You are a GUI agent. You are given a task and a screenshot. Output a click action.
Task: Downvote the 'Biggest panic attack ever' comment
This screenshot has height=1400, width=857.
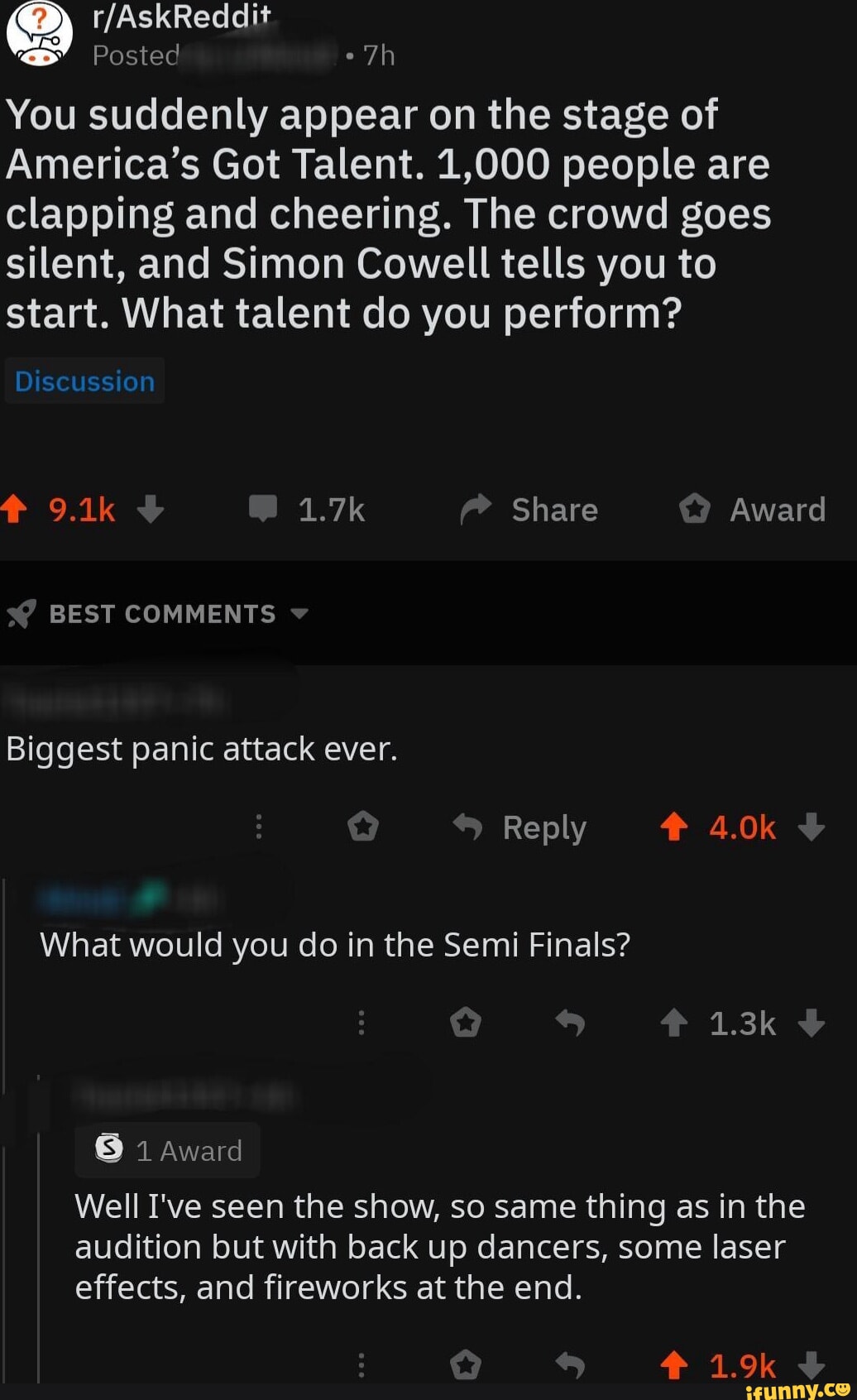tap(812, 827)
